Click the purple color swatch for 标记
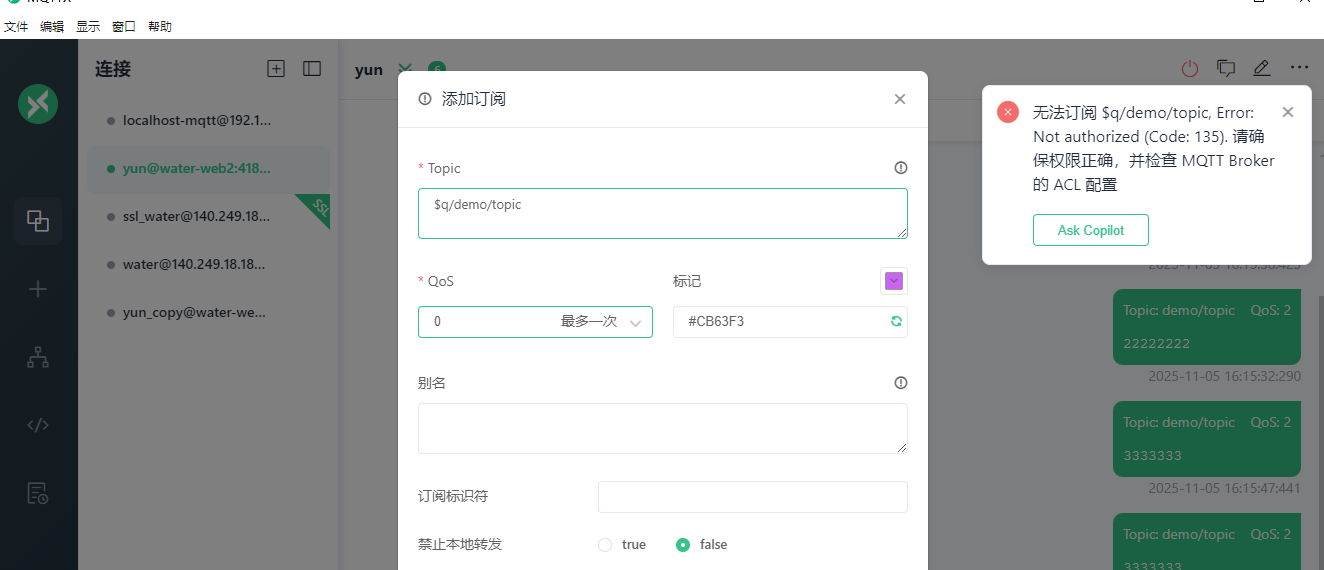The width and height of the screenshot is (1324, 570). click(894, 282)
